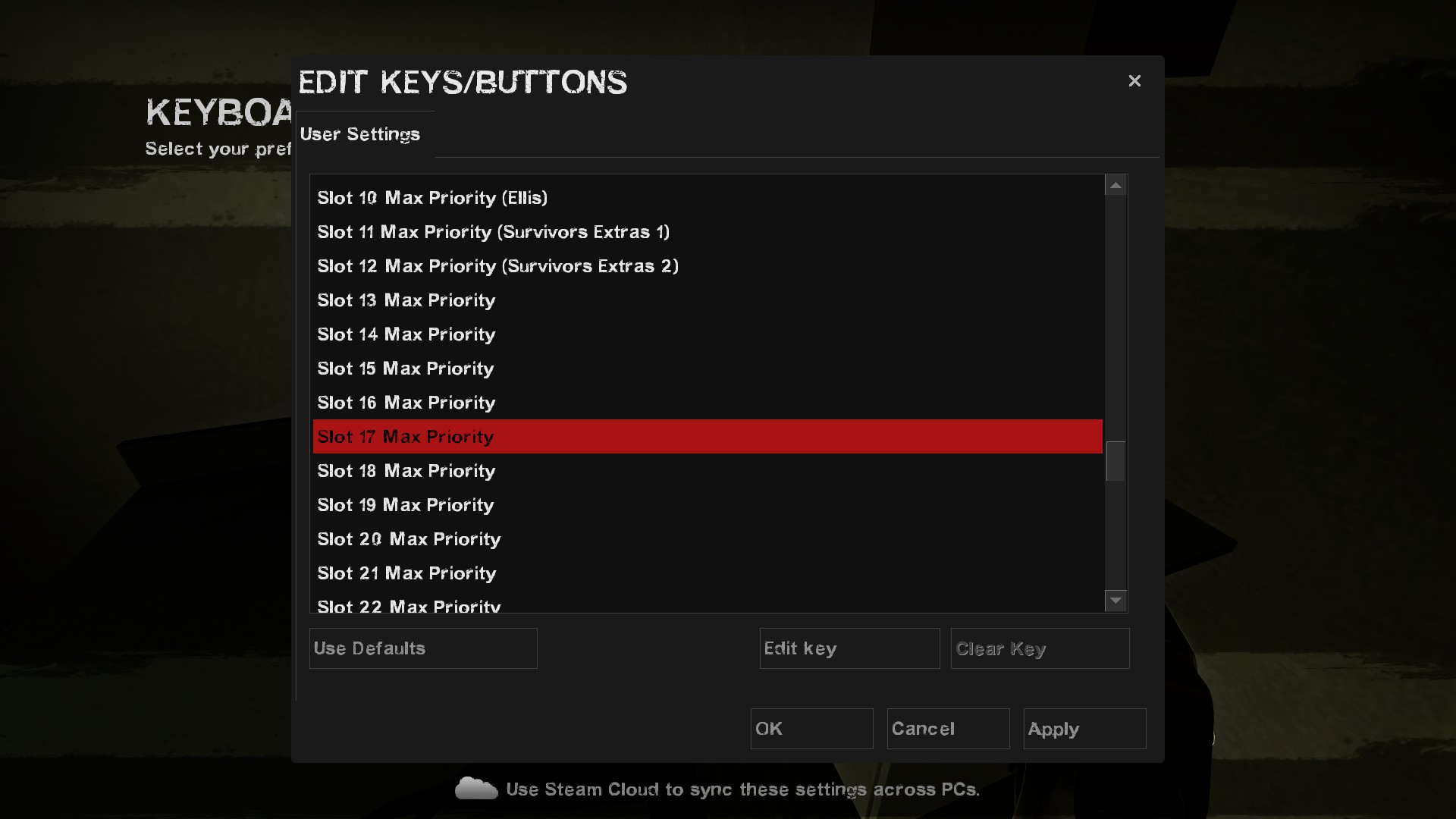Viewport: 1456px width, 819px height.
Task: Apply the key binding settings
Action: 1084,729
